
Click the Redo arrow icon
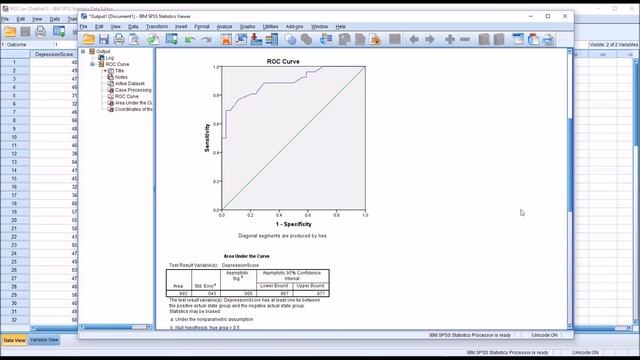[207, 40]
